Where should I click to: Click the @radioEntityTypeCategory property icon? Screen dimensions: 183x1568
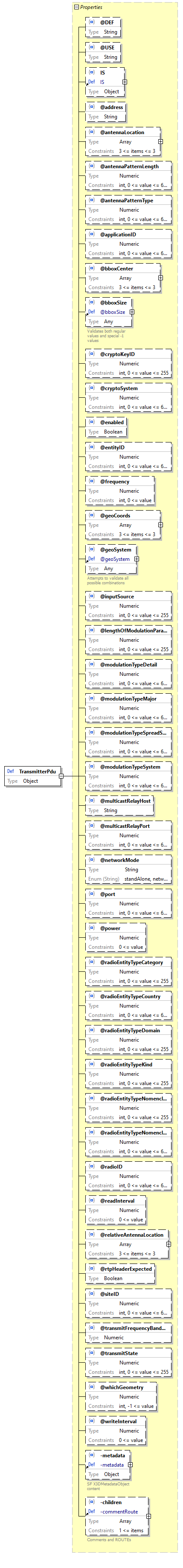tap(92, 962)
